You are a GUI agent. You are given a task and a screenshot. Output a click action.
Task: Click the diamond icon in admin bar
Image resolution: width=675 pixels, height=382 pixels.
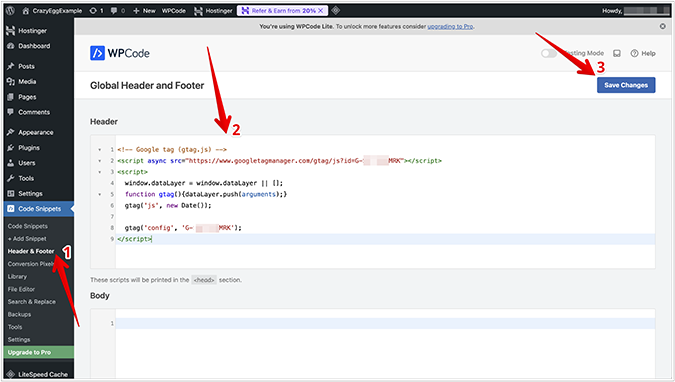pyautogui.click(x=336, y=10)
